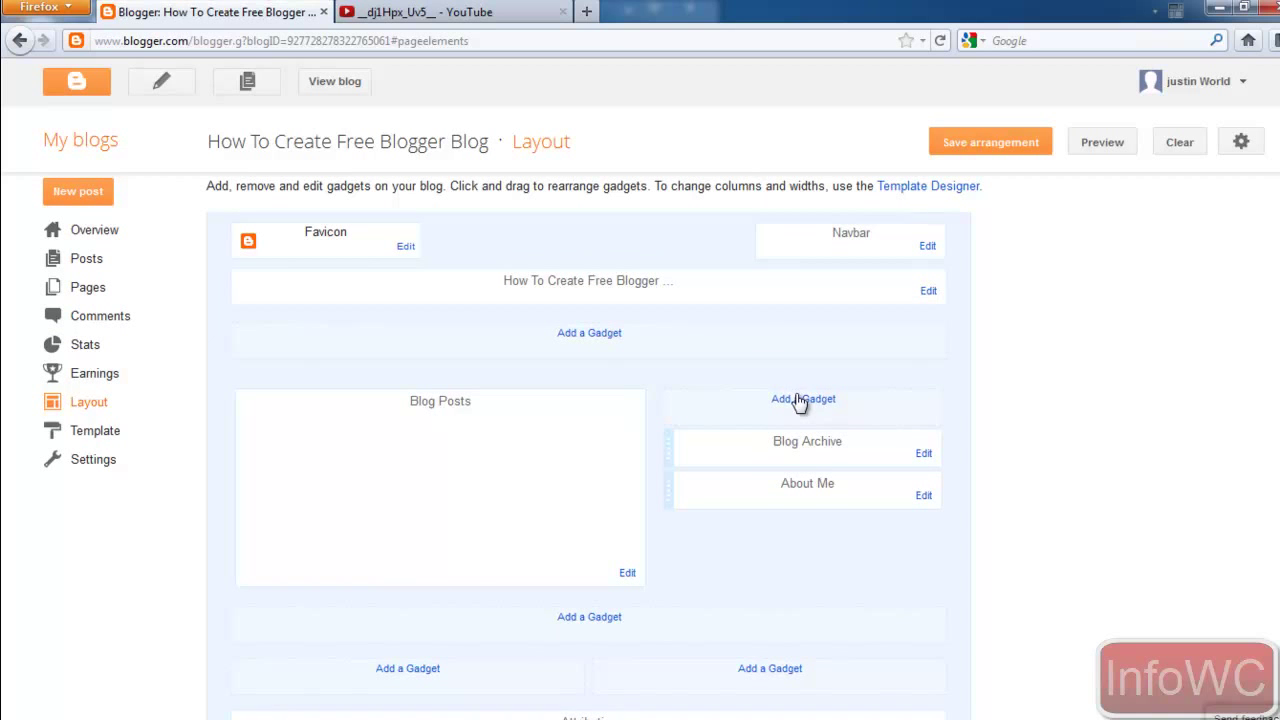The image size is (1280, 720).
Task: Open Posts in the sidebar
Action: pos(86,258)
